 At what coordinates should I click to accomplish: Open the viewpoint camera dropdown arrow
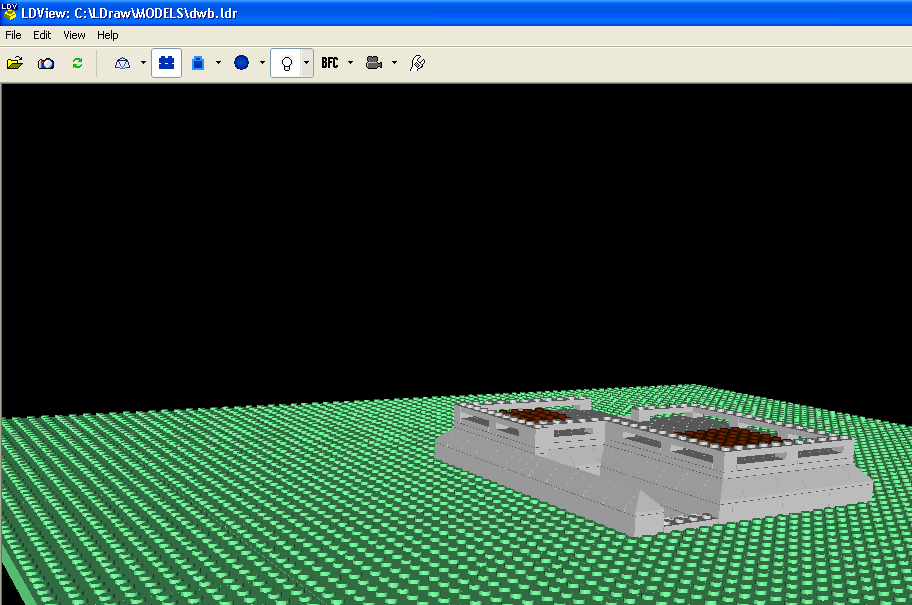click(x=394, y=63)
